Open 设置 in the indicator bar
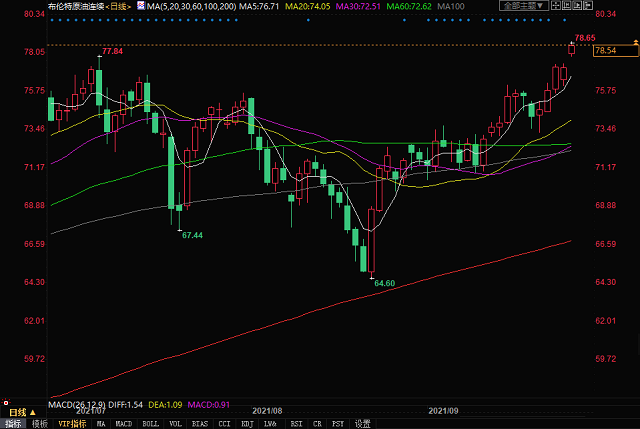This screenshot has height=429, width=640. tap(363, 423)
